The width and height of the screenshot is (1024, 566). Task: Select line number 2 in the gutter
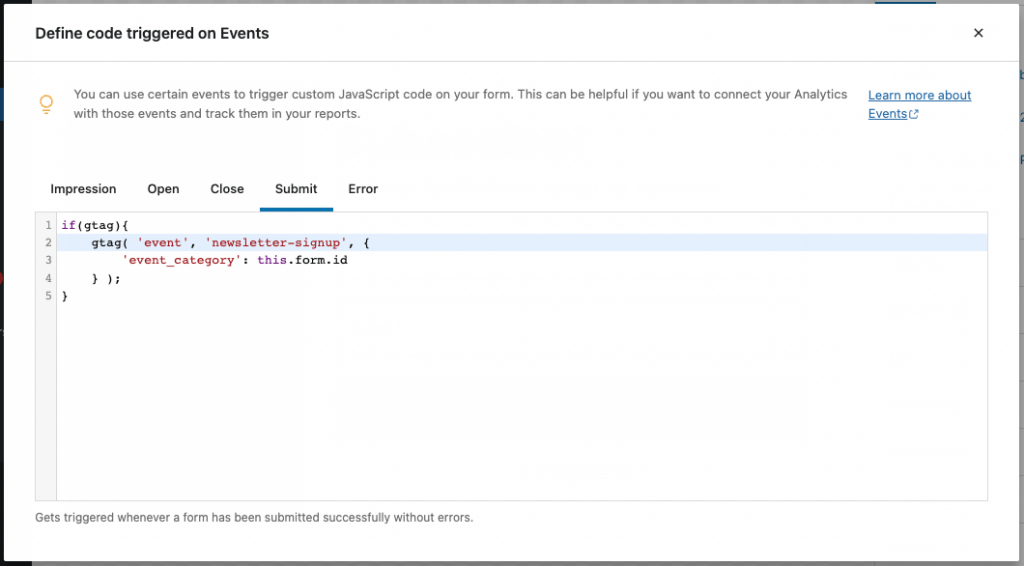pyautogui.click(x=47, y=243)
